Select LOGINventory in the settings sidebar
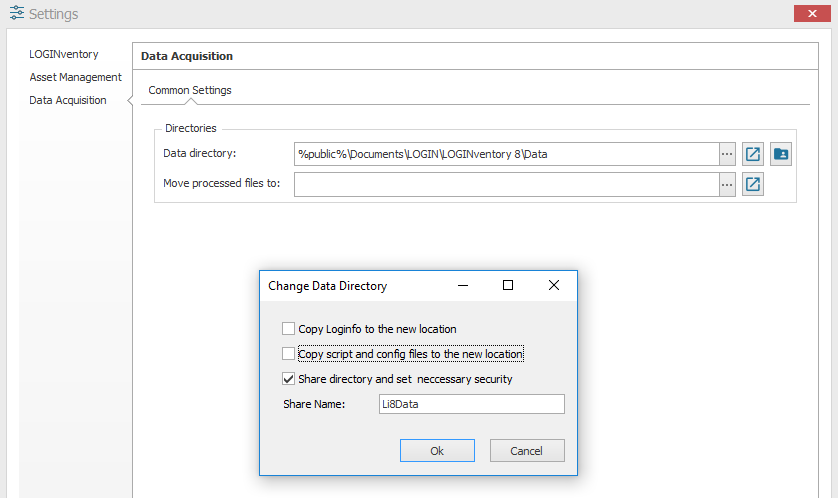 click(64, 54)
